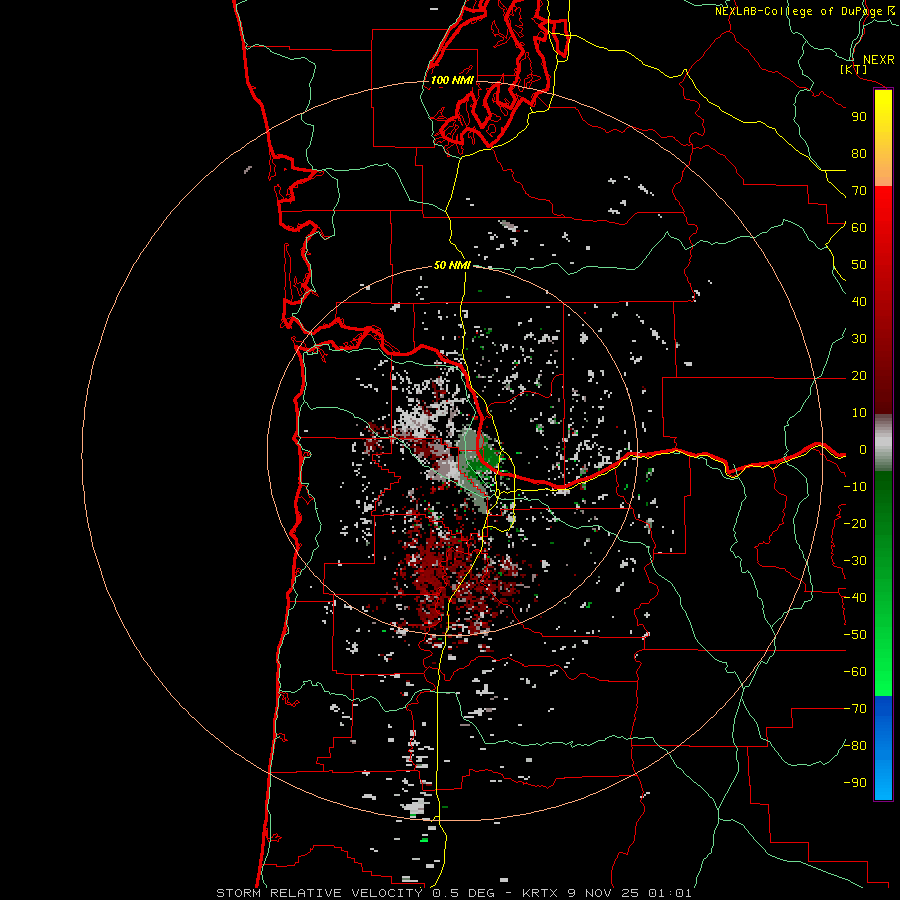Select the -90 value on the velocity scale
900x900 pixels.
pos(855,783)
